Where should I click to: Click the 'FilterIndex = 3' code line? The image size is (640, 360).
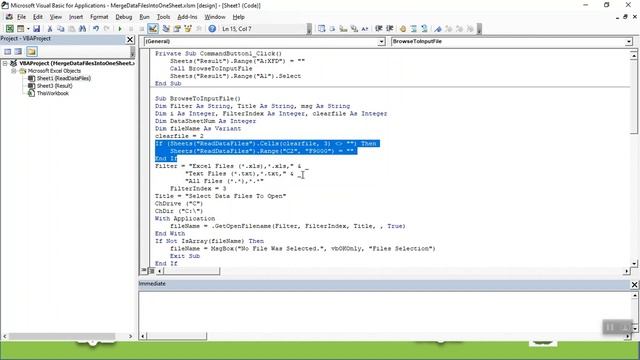point(198,189)
